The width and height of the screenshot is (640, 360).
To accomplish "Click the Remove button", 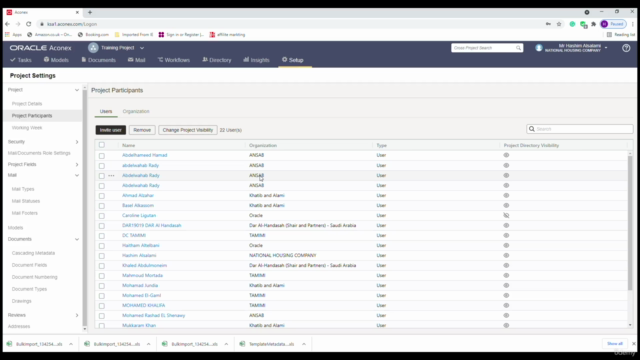I will coord(142,130).
